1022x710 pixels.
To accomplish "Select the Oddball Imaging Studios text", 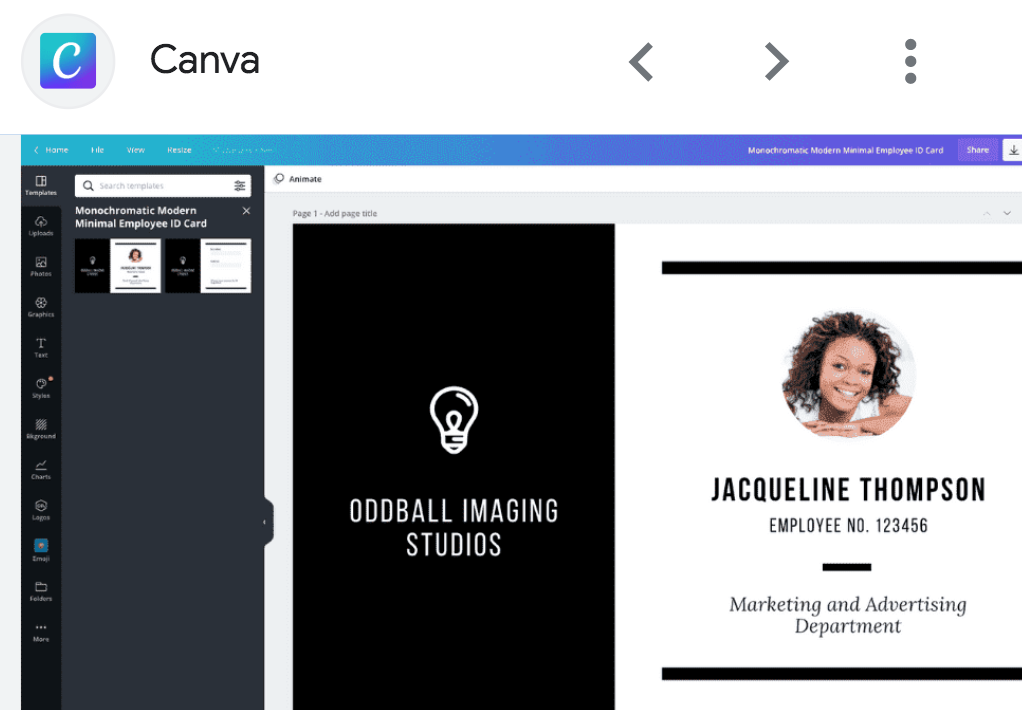I will [454, 527].
